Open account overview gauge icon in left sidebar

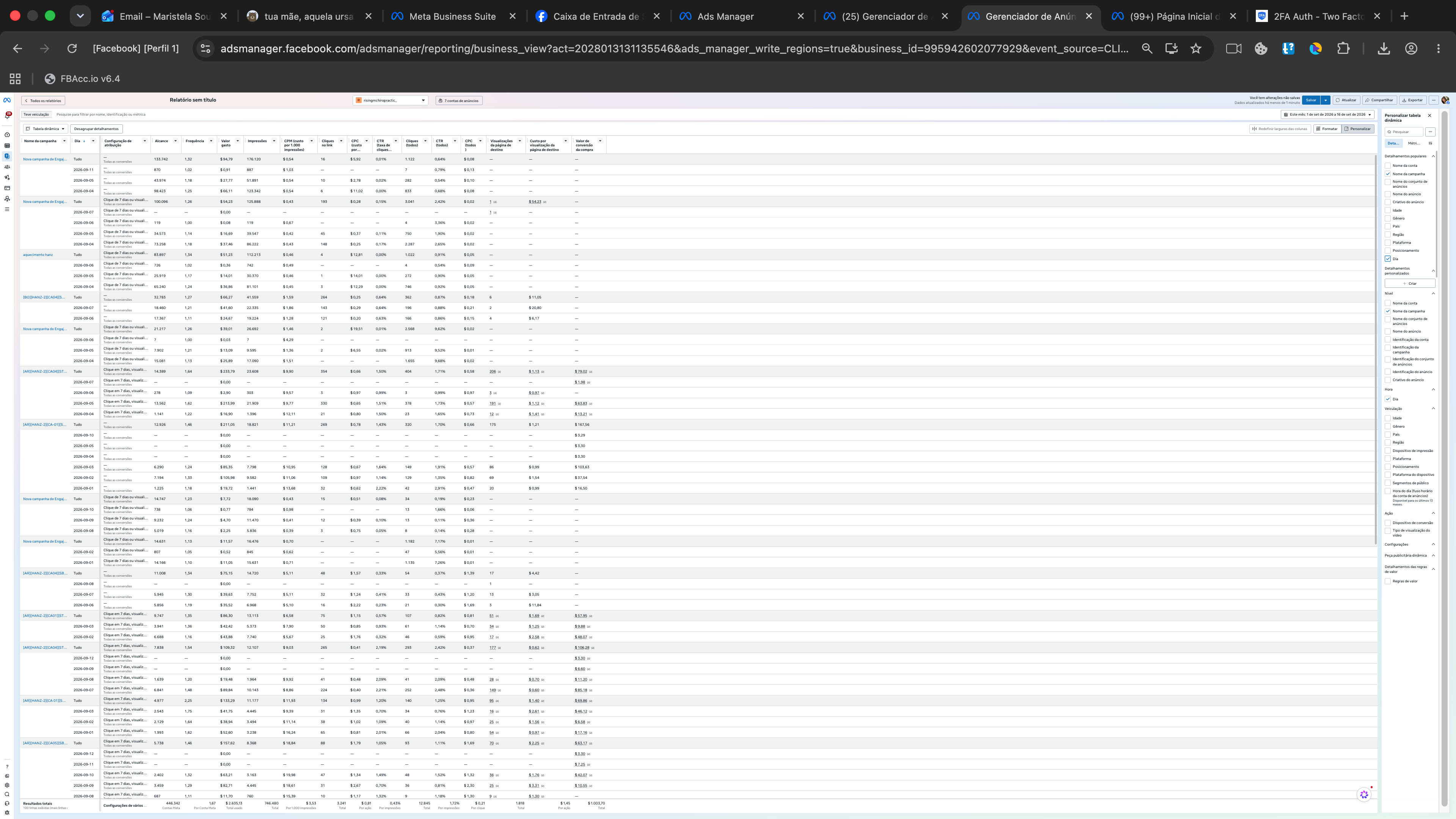click(x=7, y=135)
